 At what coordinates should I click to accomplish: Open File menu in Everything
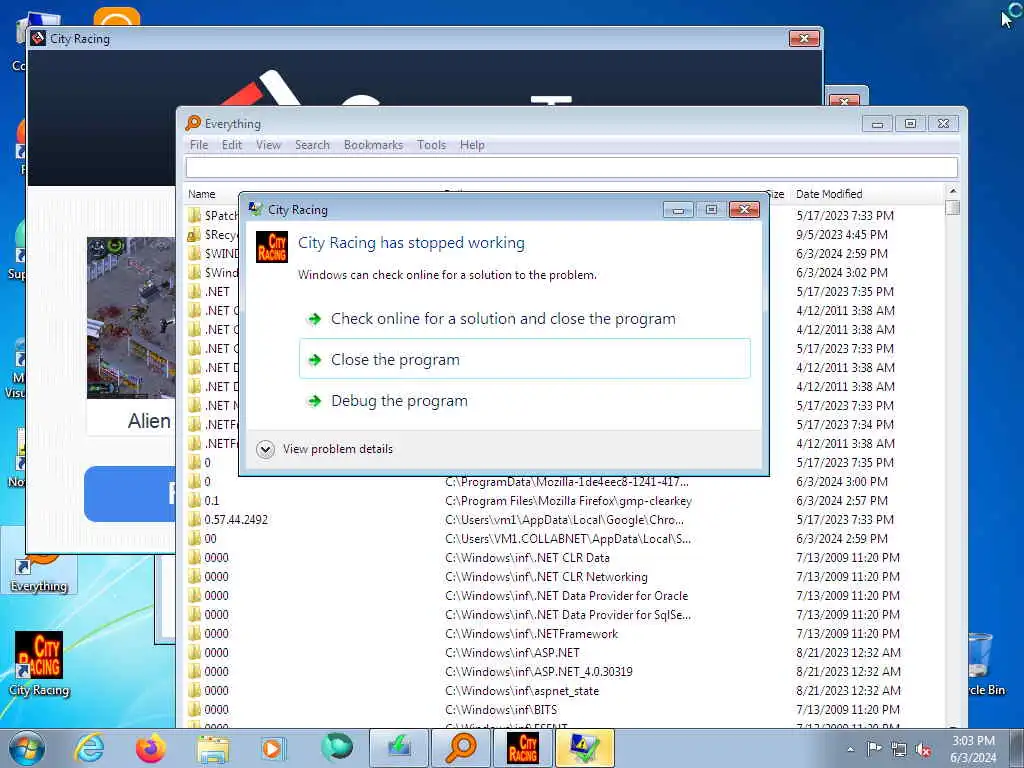(199, 145)
